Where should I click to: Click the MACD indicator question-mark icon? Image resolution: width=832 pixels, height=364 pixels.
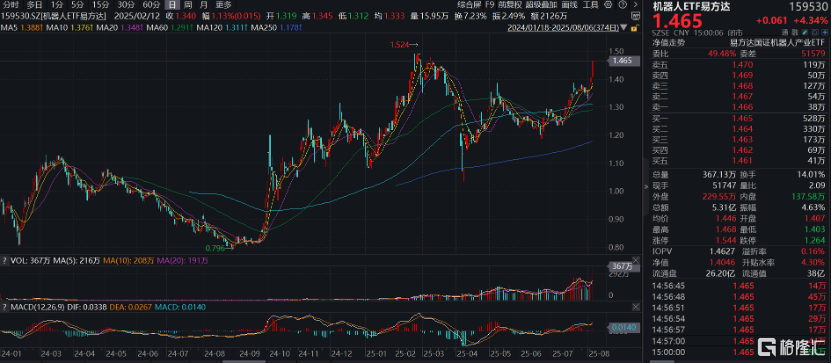pyautogui.click(x=4, y=307)
